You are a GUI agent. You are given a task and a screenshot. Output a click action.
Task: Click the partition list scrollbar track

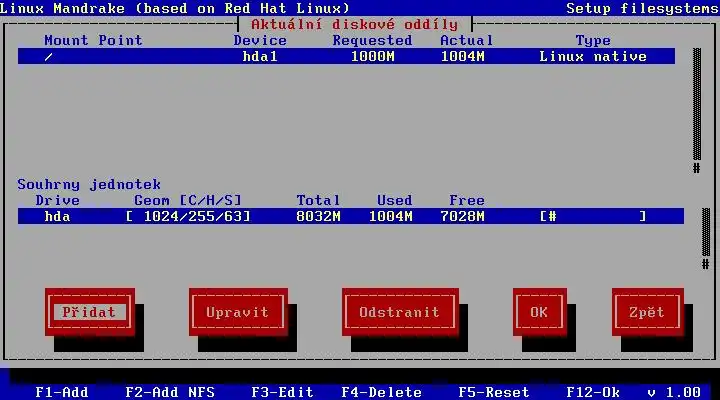pos(697,104)
